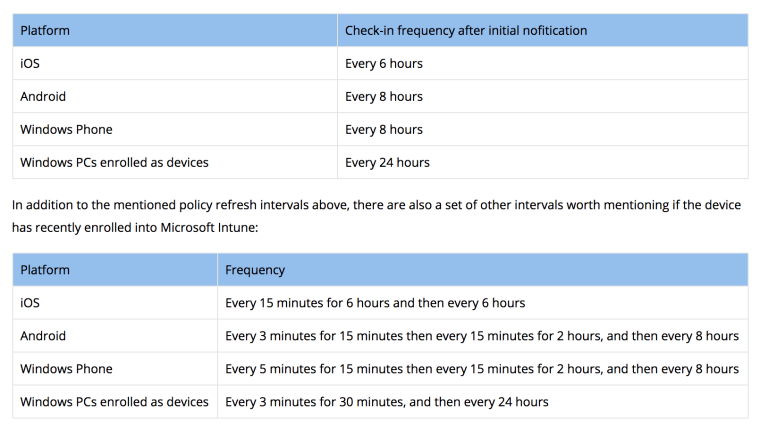This screenshot has height=427, width=760.
Task: Click the Android cell in the check-in table
Action: pos(43,96)
